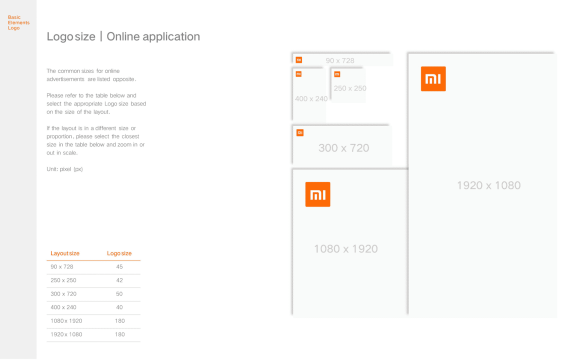570x360 pixels.
Task: Select the '400 x 240' table cell
Action: (63, 307)
